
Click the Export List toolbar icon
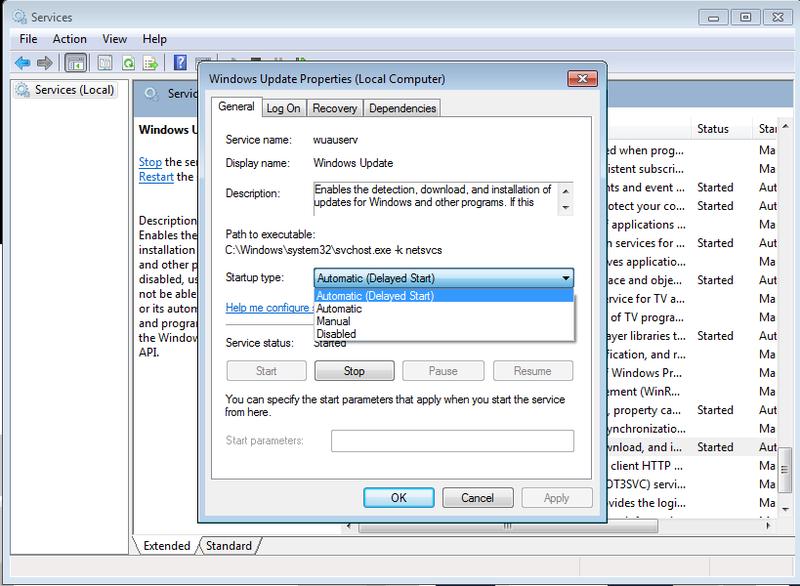[151, 63]
